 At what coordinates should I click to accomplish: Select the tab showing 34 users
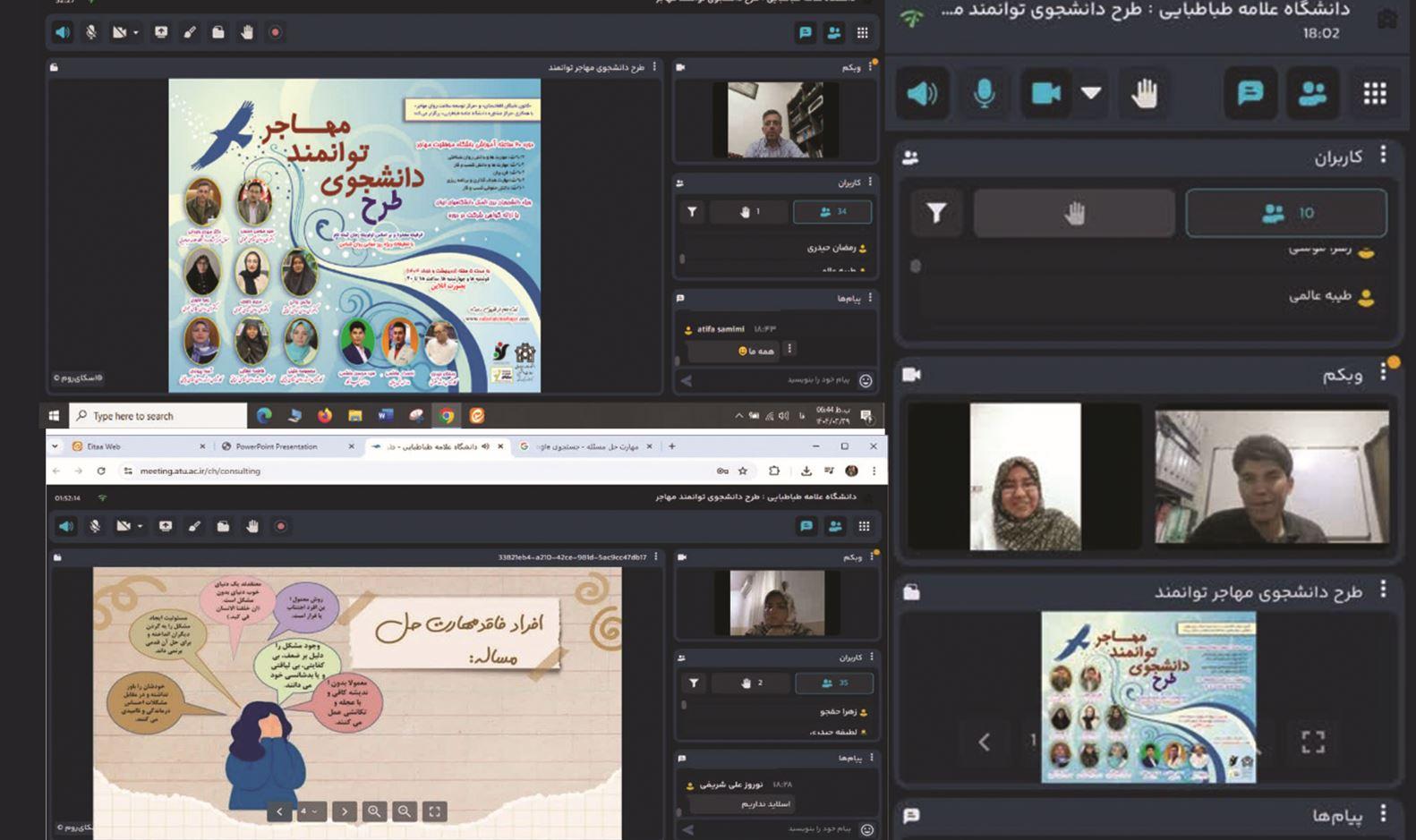click(x=832, y=212)
